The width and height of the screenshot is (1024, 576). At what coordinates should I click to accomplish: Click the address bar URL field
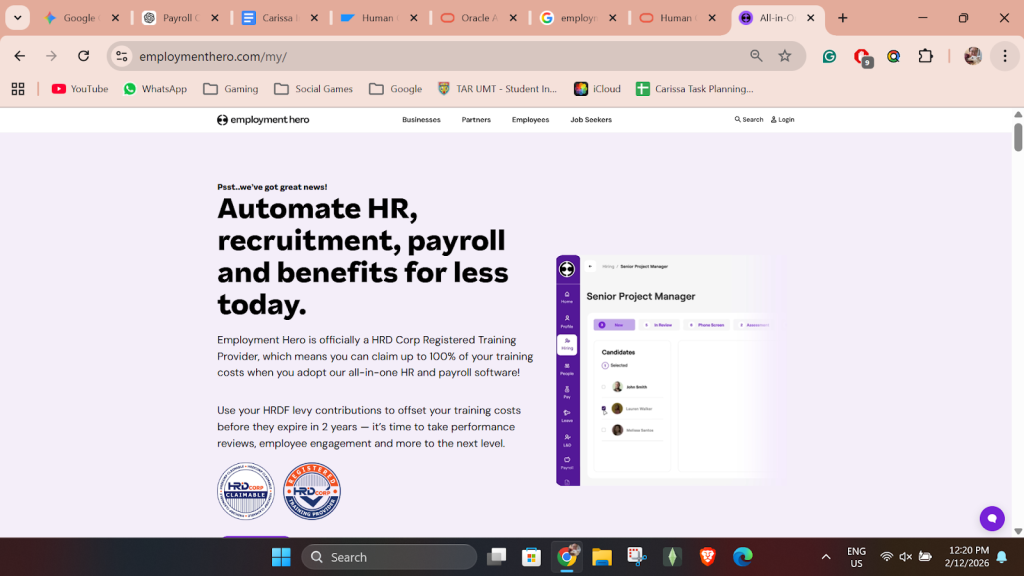pos(438,56)
